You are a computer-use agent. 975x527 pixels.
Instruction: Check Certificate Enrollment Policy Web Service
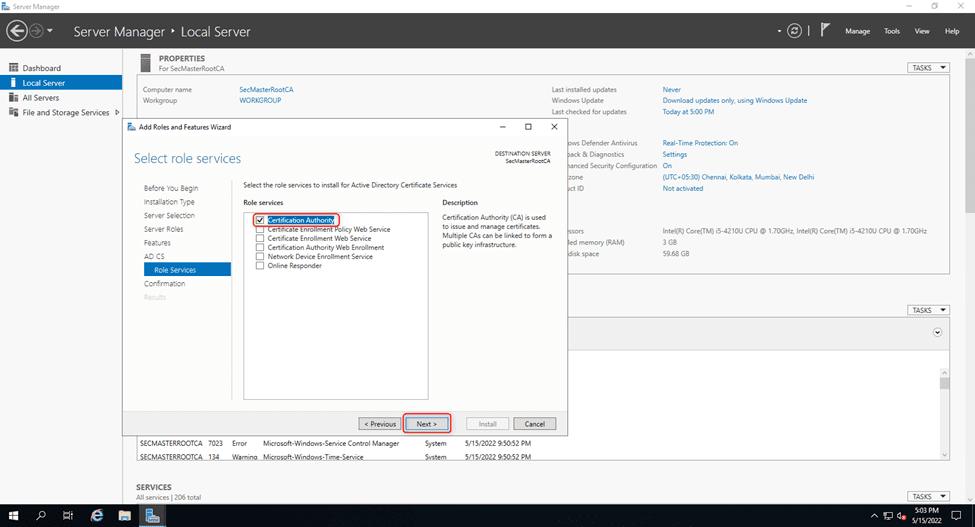(260, 229)
